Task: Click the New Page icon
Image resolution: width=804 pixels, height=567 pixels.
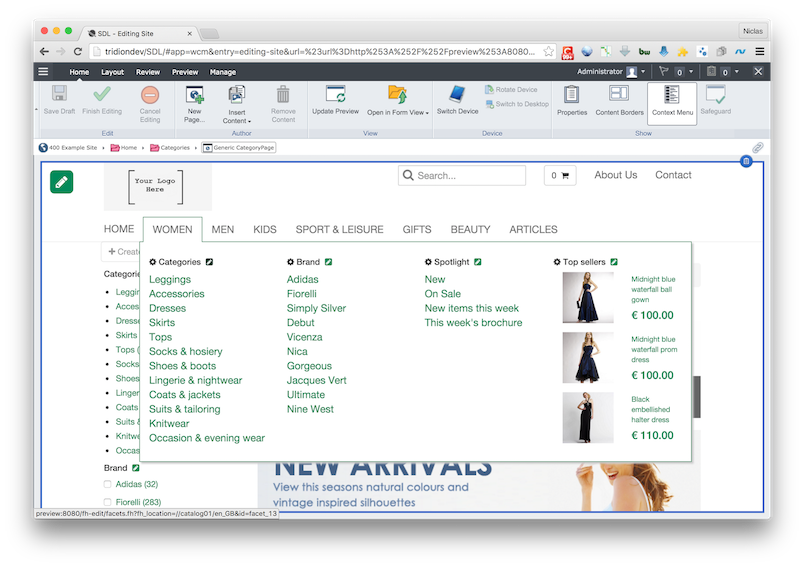Action: click(194, 96)
